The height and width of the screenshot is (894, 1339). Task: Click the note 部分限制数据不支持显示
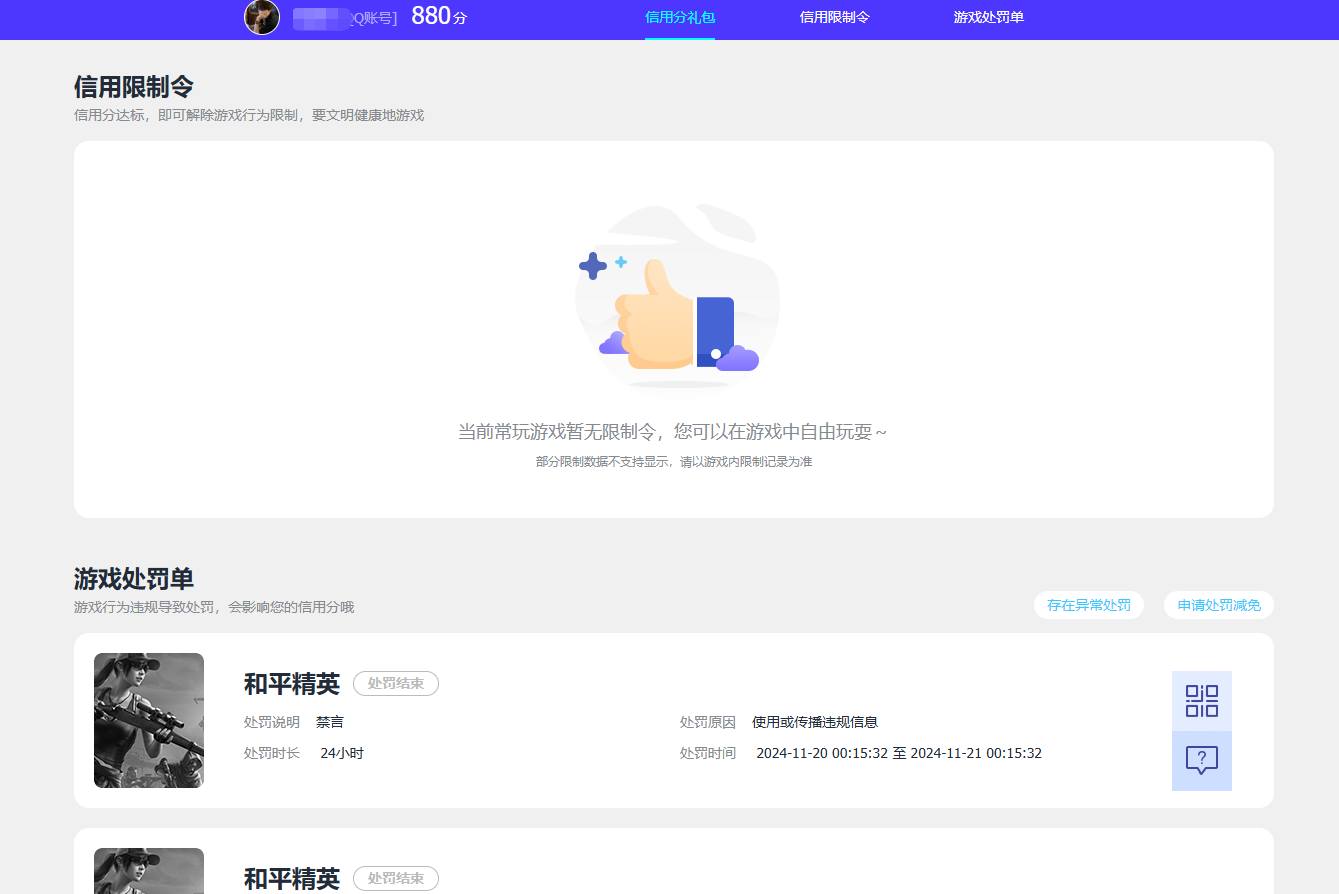(x=674, y=462)
